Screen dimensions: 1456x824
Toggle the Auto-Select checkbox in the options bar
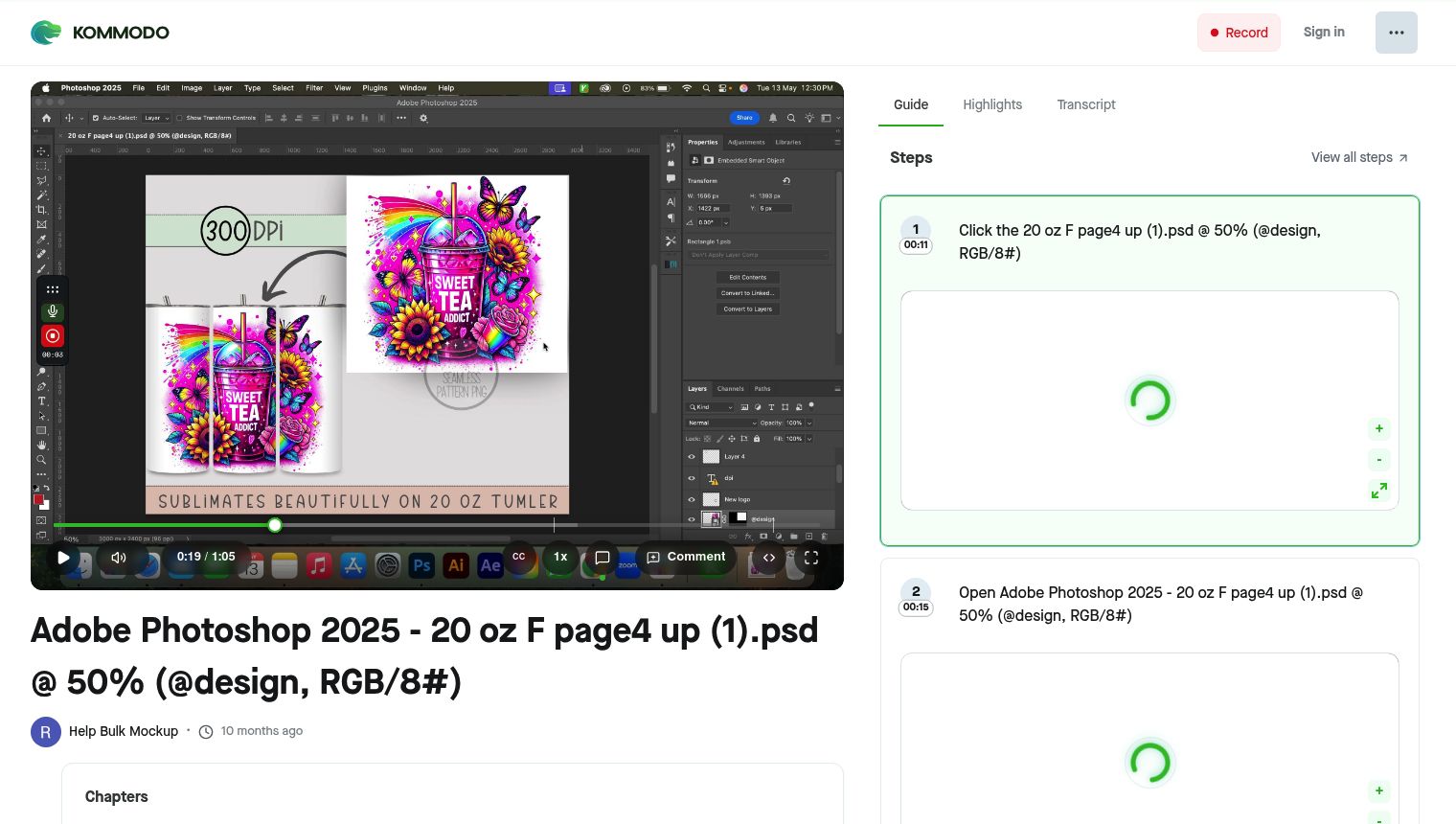point(95,117)
